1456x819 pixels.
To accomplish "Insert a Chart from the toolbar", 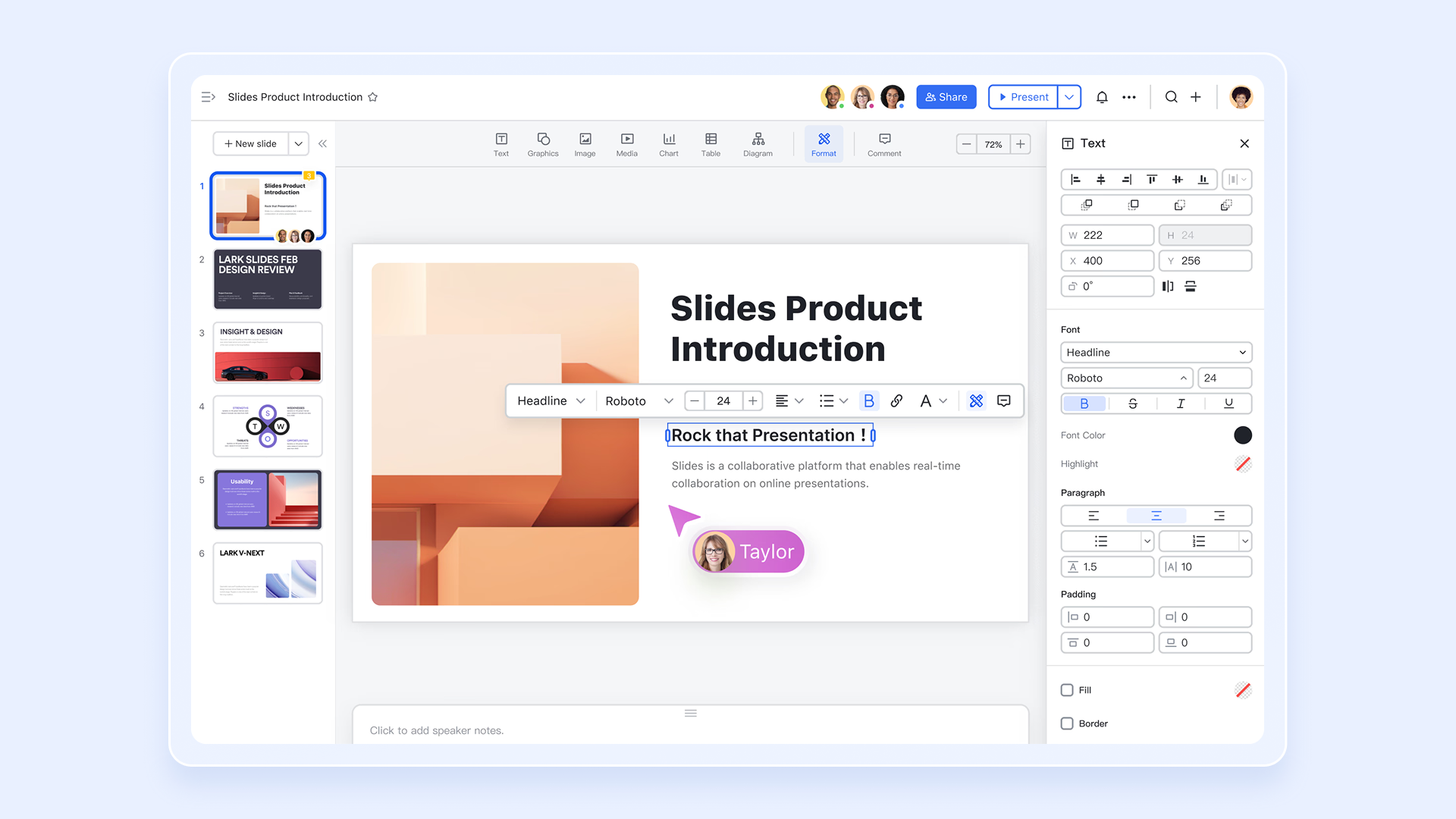I will (x=668, y=143).
